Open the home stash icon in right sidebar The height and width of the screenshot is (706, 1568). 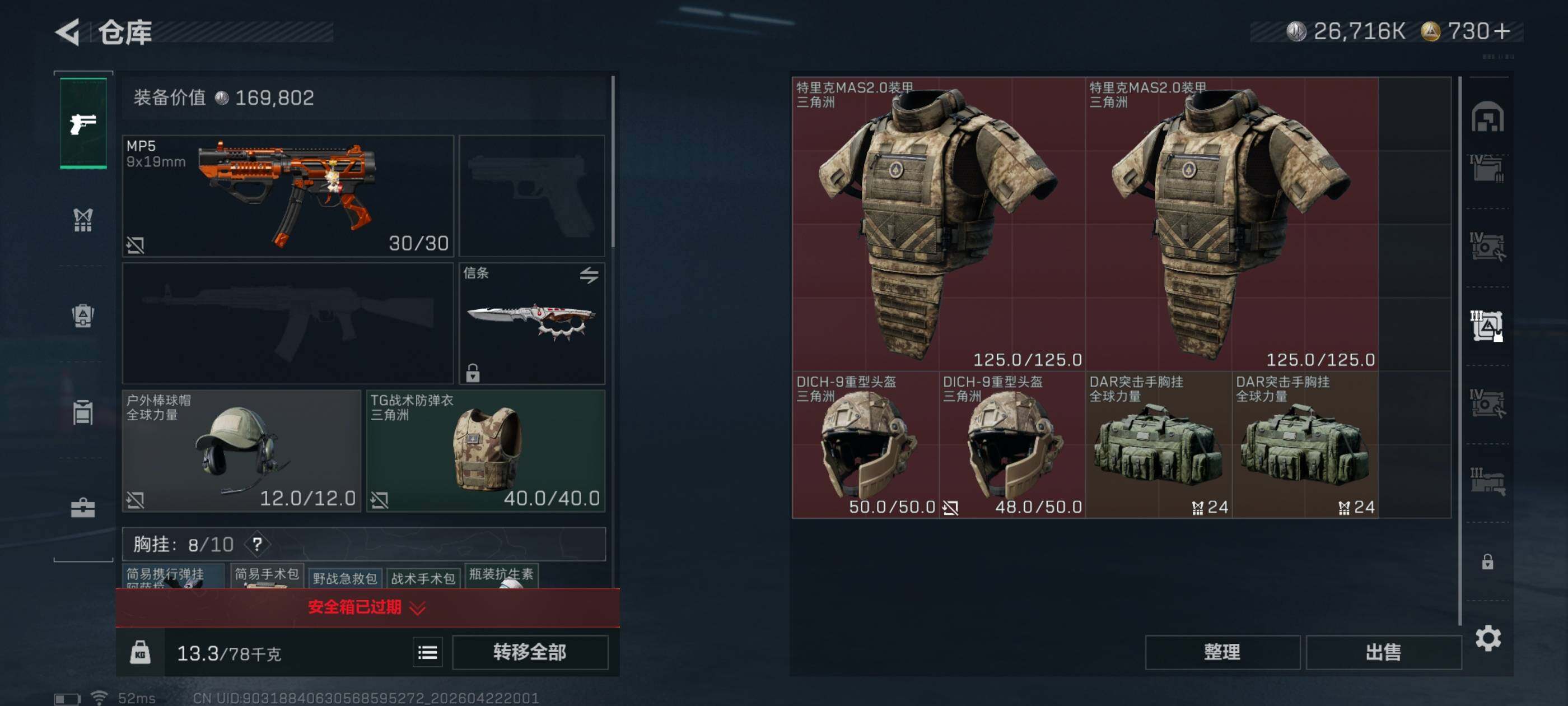[1487, 117]
